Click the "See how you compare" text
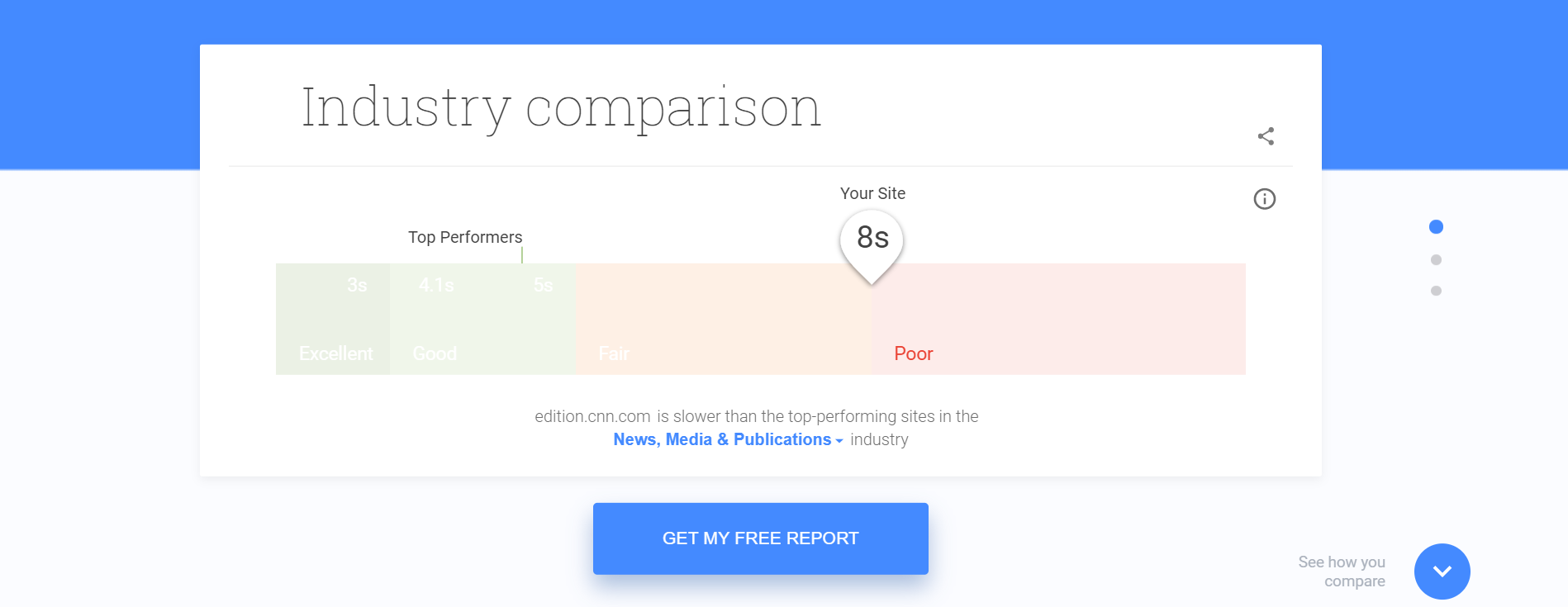The width and height of the screenshot is (1568, 607). (1342, 571)
